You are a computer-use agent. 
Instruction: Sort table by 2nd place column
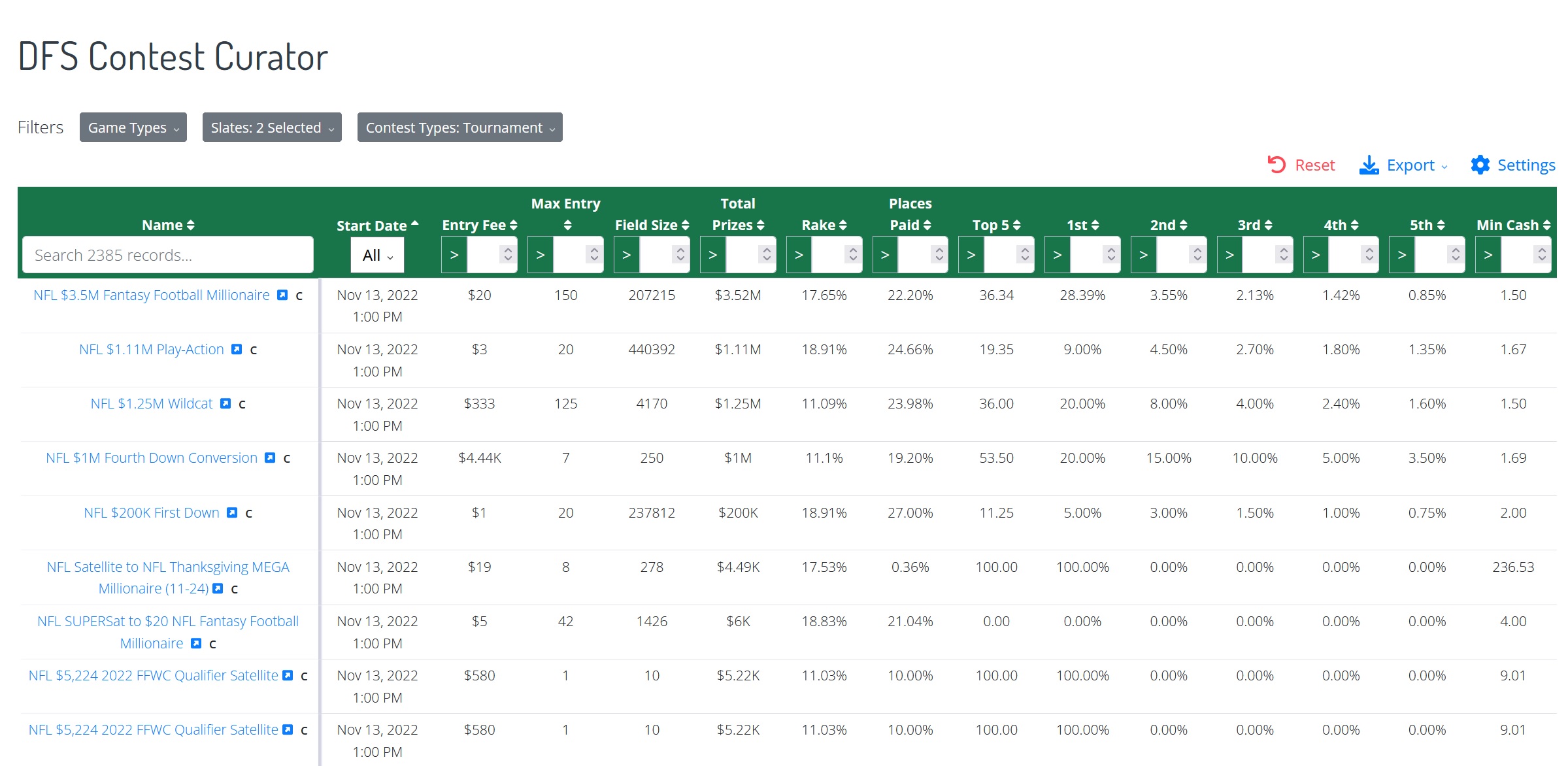[x=1169, y=225]
